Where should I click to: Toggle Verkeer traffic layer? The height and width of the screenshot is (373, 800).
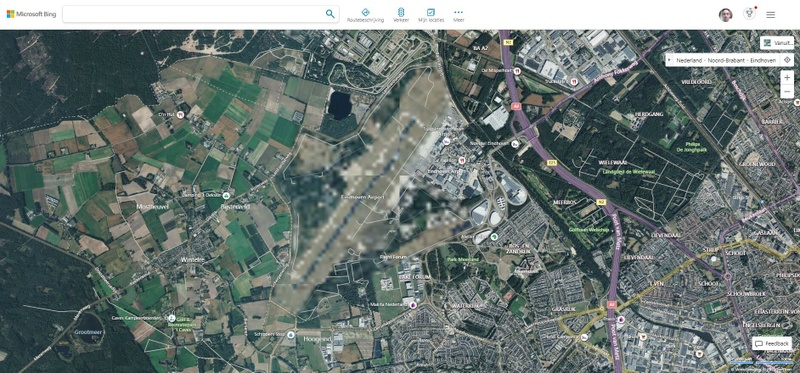[x=401, y=15]
